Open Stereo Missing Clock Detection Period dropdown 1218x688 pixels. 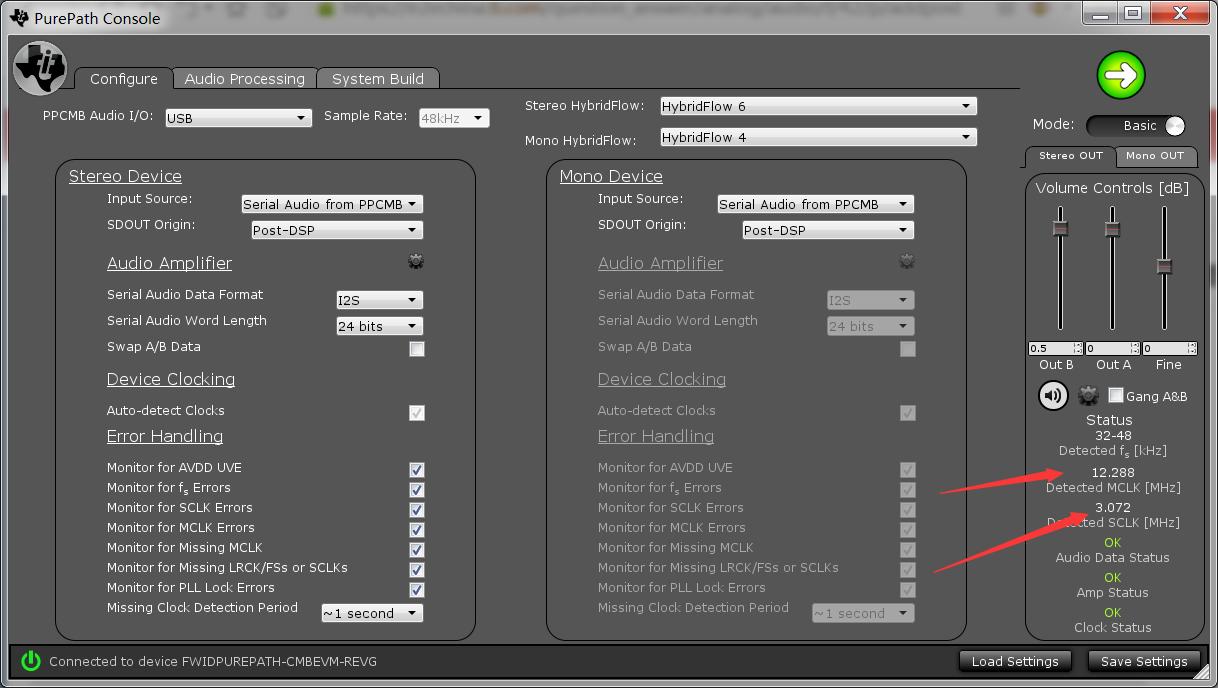click(371, 613)
